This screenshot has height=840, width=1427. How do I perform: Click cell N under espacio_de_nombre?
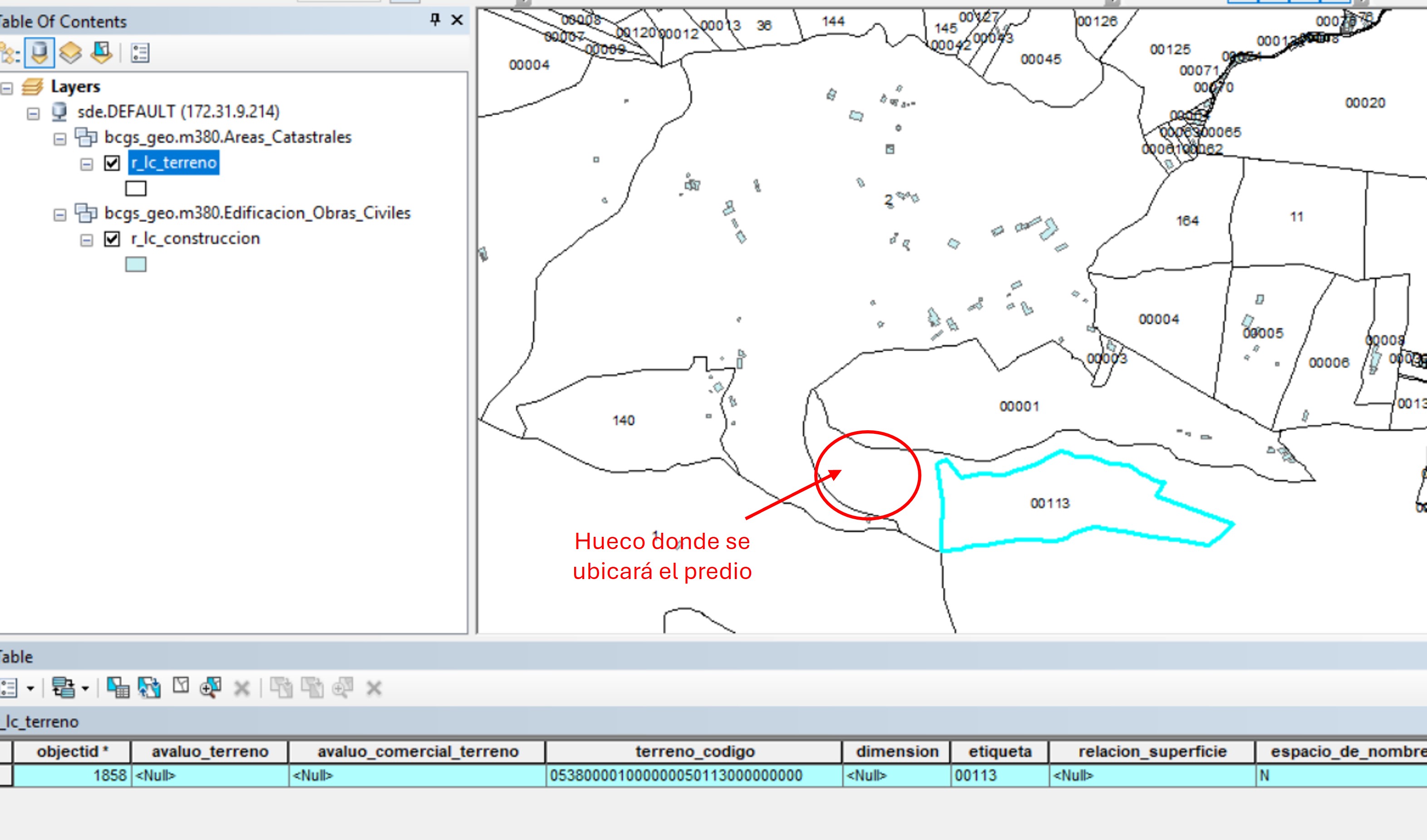[x=1342, y=776]
